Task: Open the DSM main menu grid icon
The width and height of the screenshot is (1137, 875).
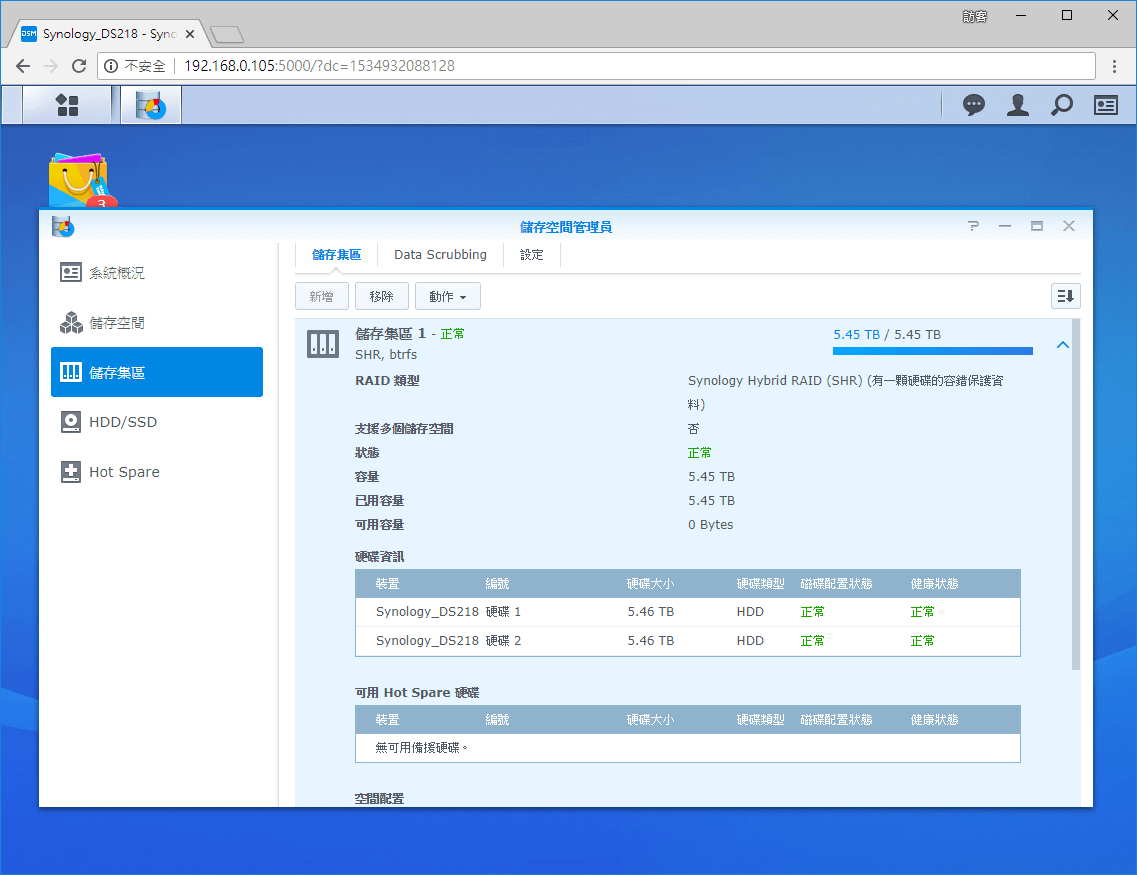Action: point(67,105)
